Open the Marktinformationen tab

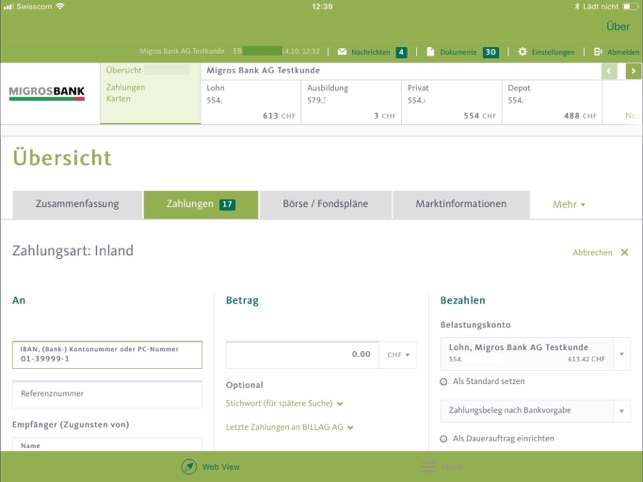point(461,204)
